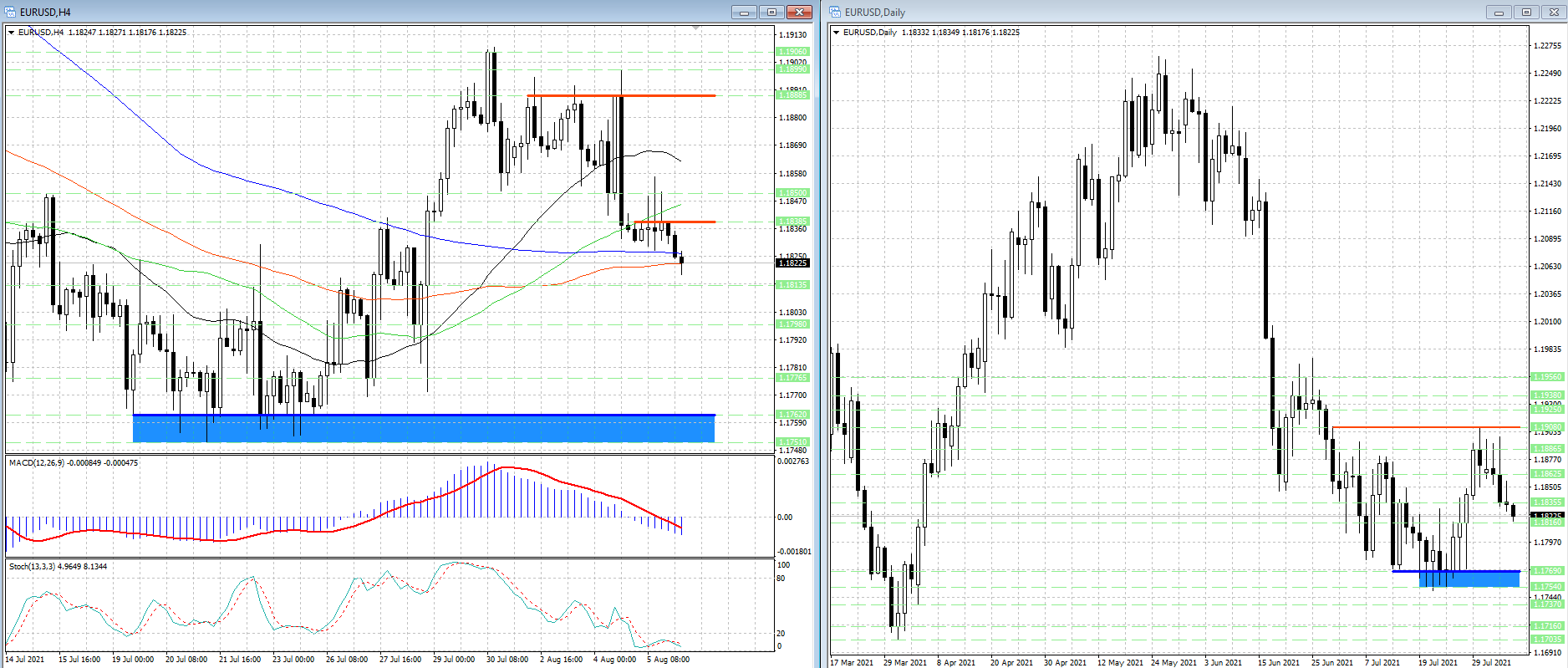Viewport: 1568px width, 668px height.
Task: Click the EURUSD,H4 window chart icon
Action: (11, 12)
